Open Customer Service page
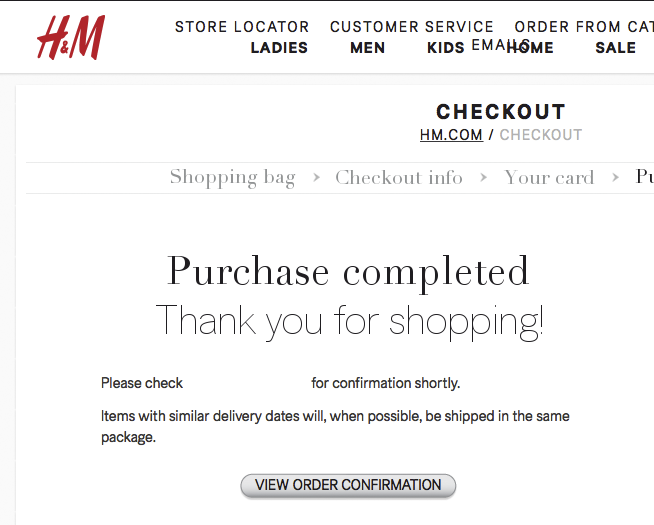The height and width of the screenshot is (525, 654). point(412,27)
